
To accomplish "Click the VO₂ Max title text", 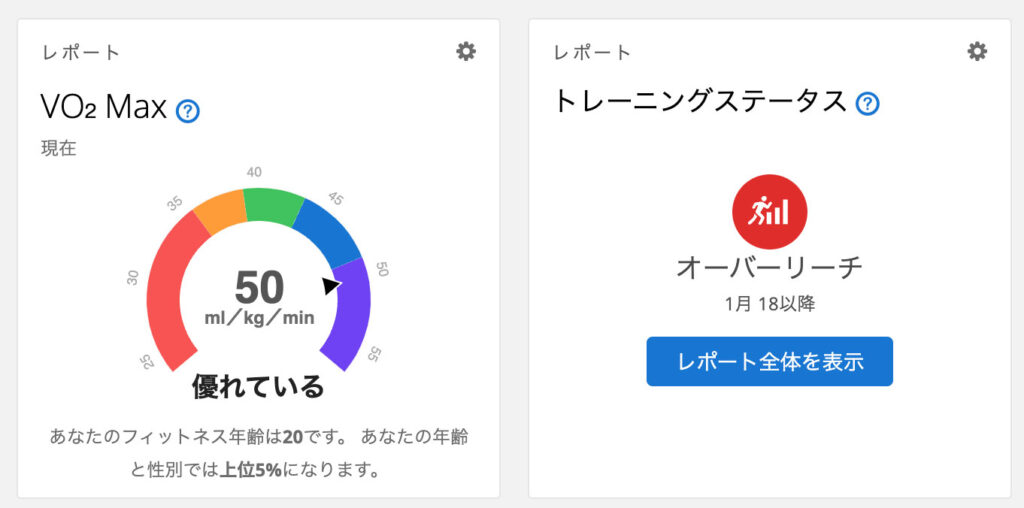I will click(103, 107).
